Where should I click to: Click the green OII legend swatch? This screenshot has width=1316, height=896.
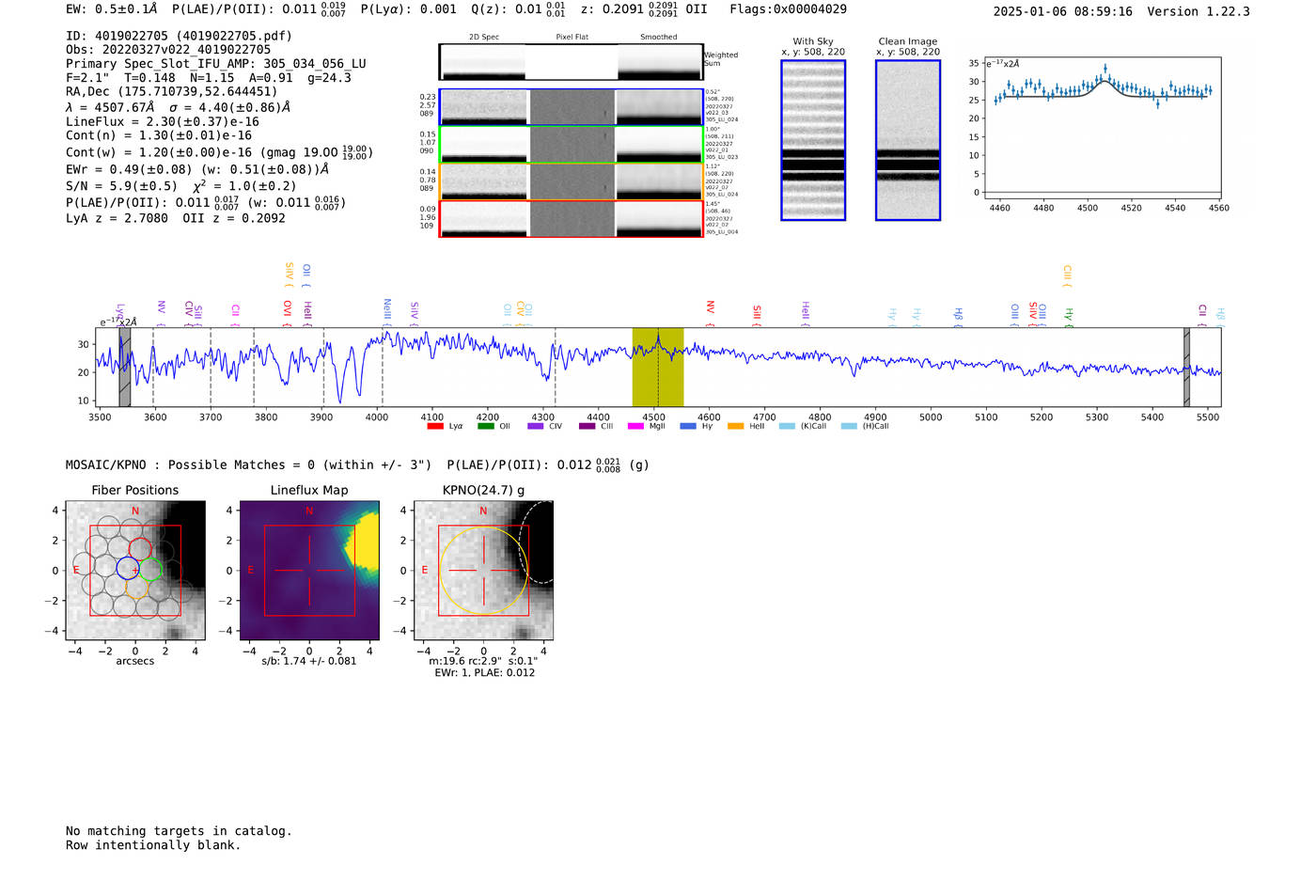click(x=486, y=426)
